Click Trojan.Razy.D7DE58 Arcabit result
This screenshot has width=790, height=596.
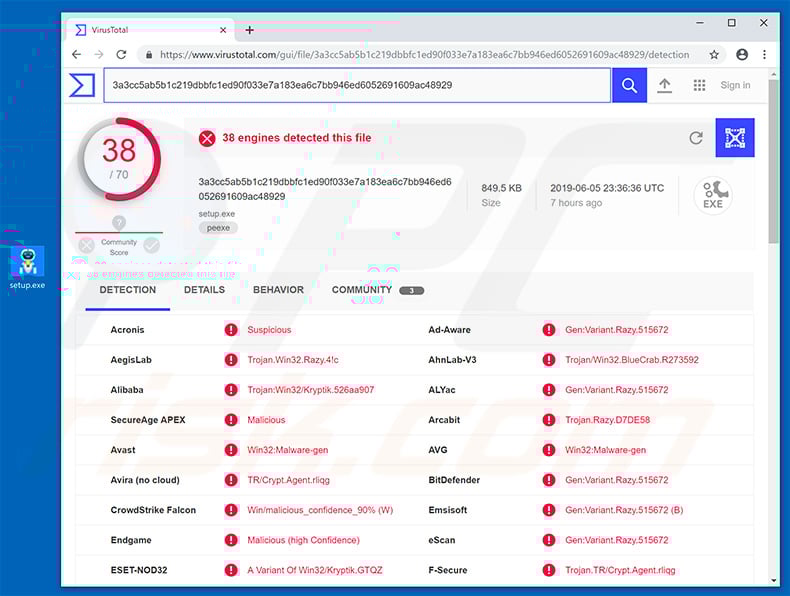(x=607, y=420)
